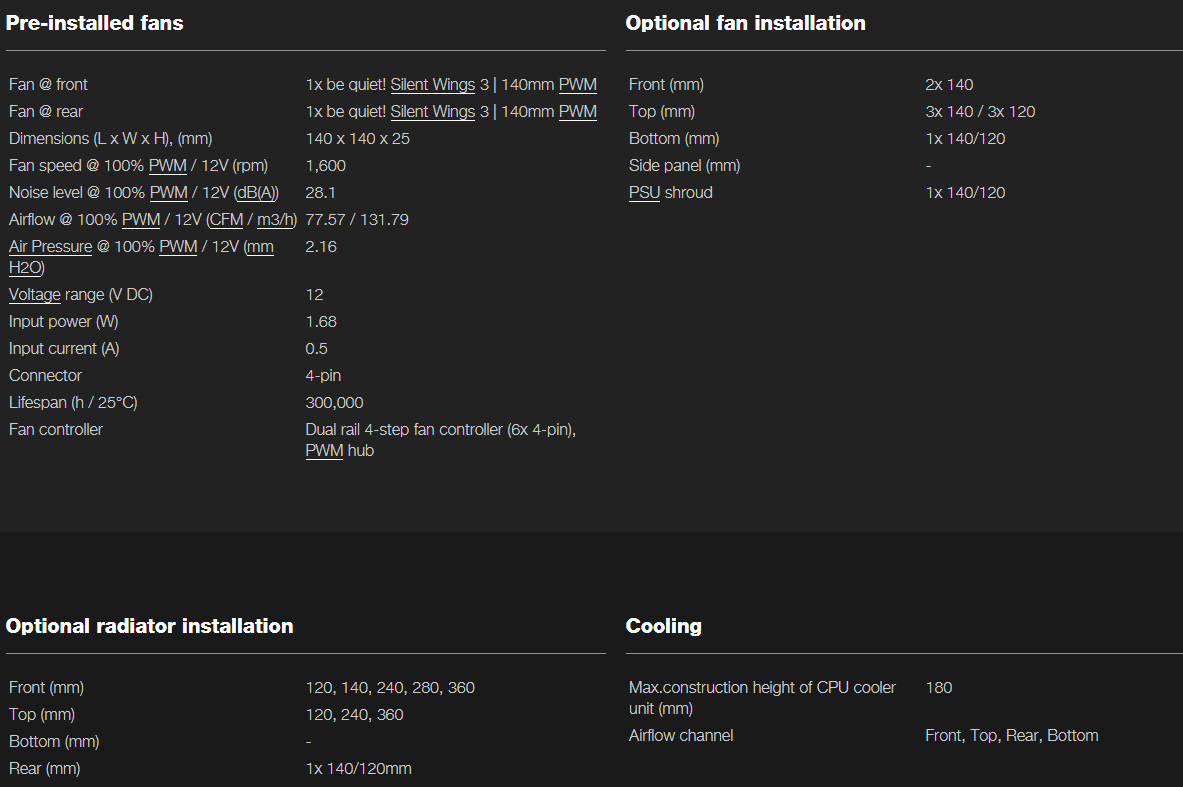Click 'Lifespan (h / 25°C)' label

pyautogui.click(x=73, y=403)
